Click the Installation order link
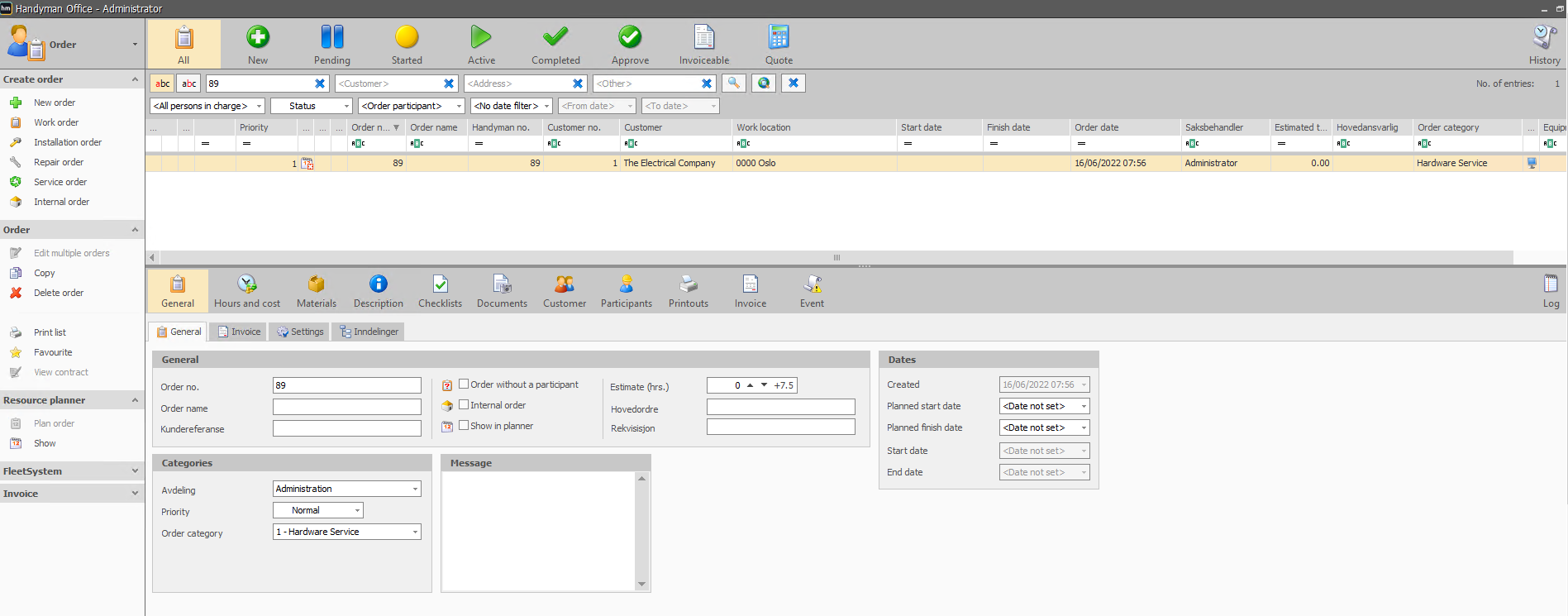Image resolution: width=1568 pixels, height=616 pixels. pos(68,142)
